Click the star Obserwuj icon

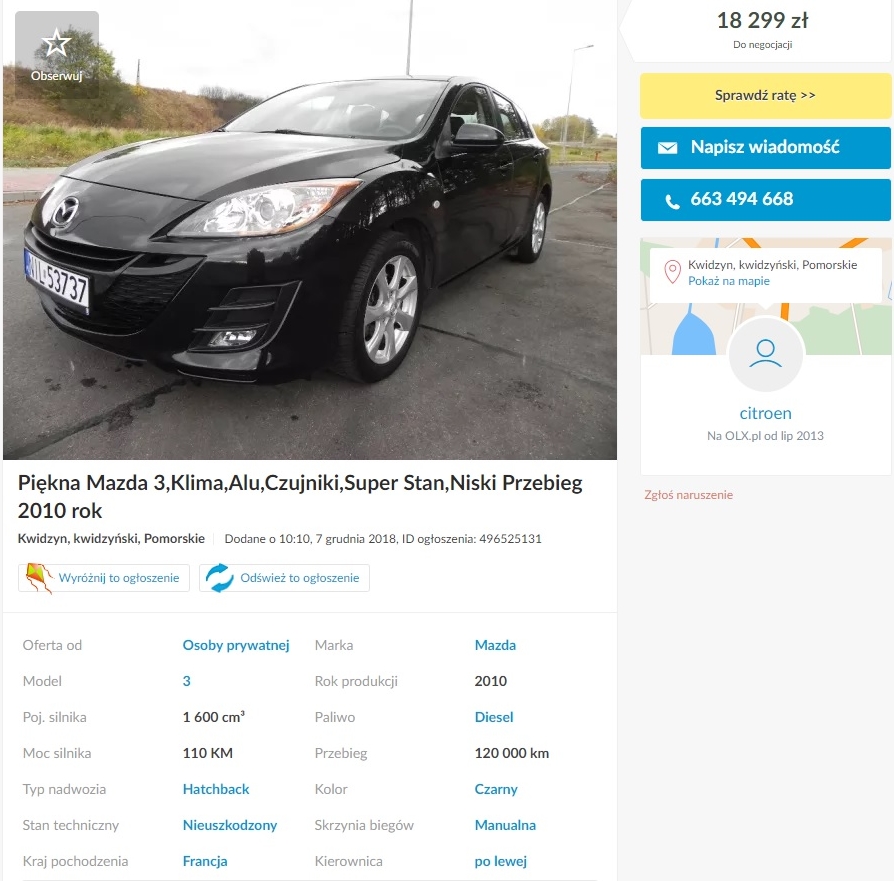pos(56,43)
